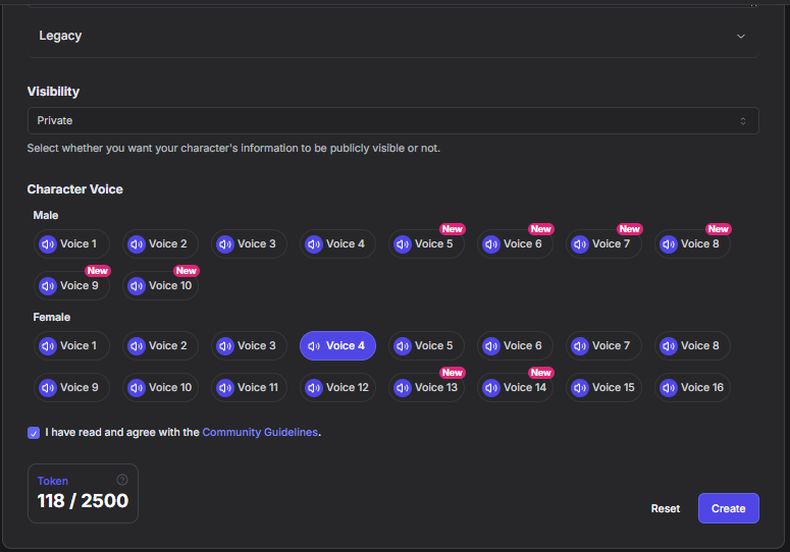The image size is (790, 552).
Task: Uncheck the Community Guidelines agreement checkbox
Action: click(x=34, y=433)
